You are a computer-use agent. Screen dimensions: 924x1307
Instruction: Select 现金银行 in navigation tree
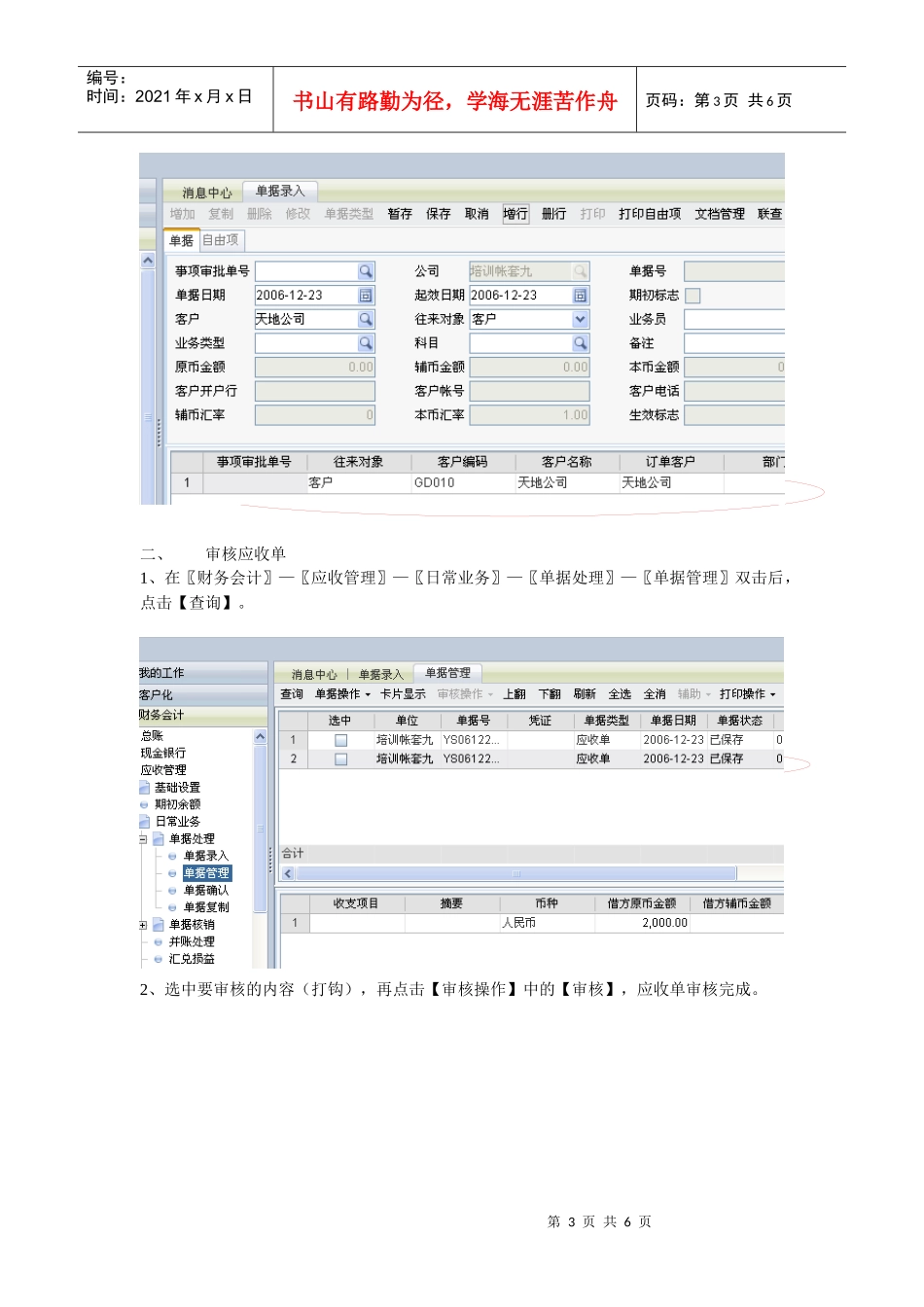[163, 753]
